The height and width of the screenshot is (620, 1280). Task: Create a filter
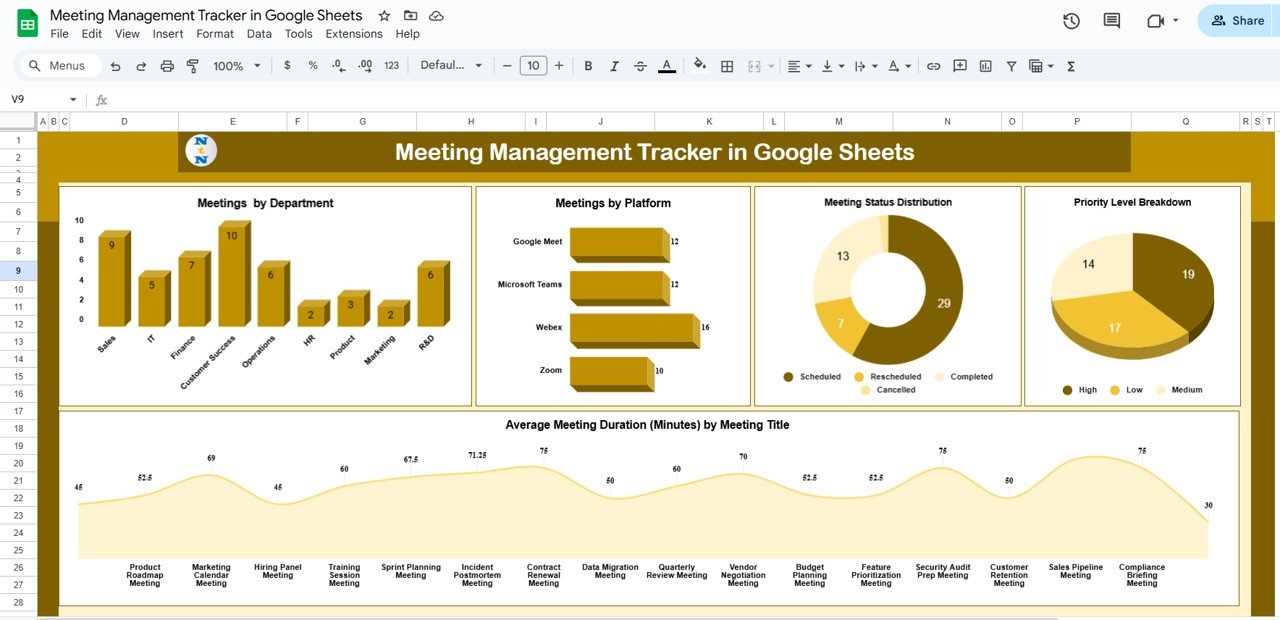coord(1011,65)
